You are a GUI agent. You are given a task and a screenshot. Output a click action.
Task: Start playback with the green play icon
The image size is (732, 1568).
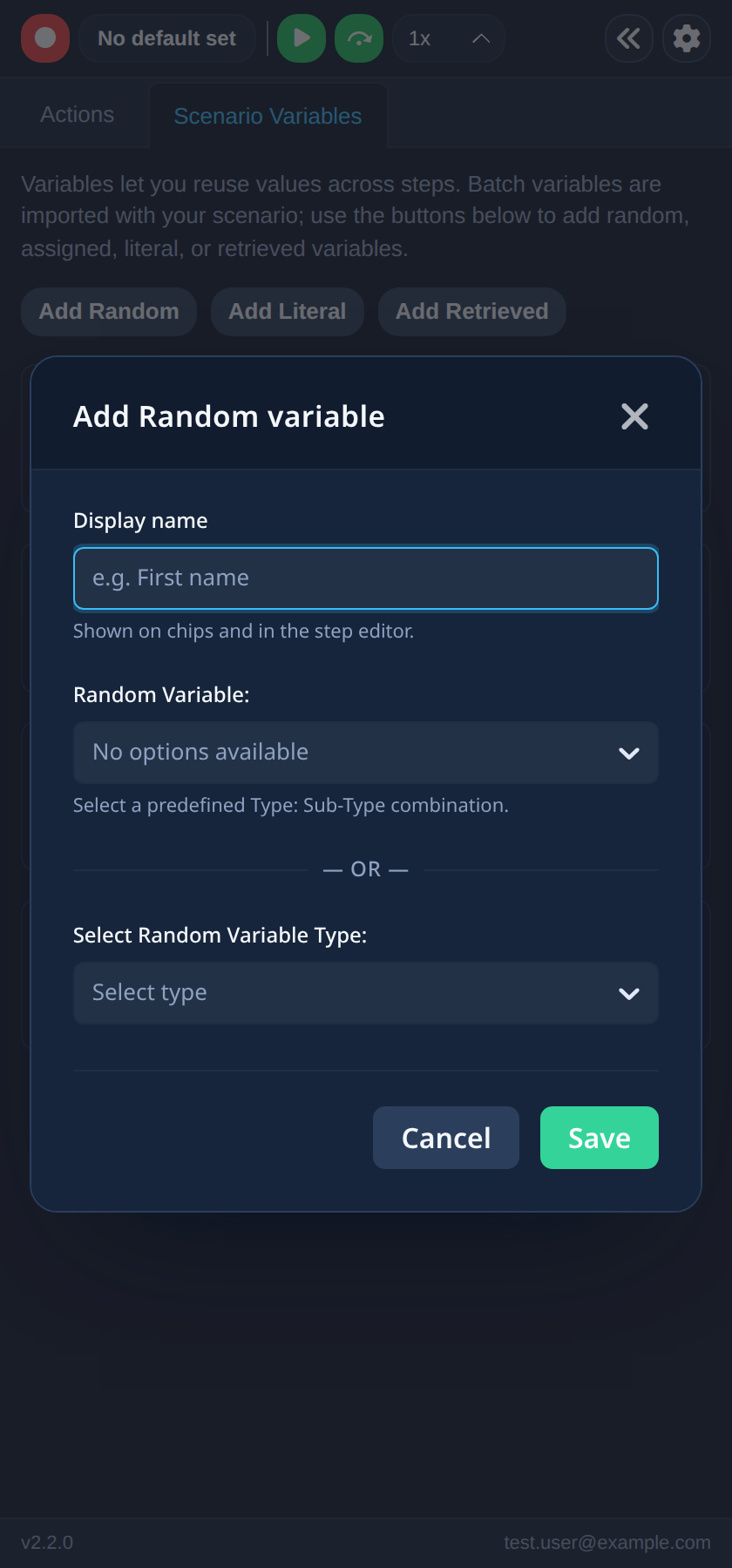[x=302, y=38]
